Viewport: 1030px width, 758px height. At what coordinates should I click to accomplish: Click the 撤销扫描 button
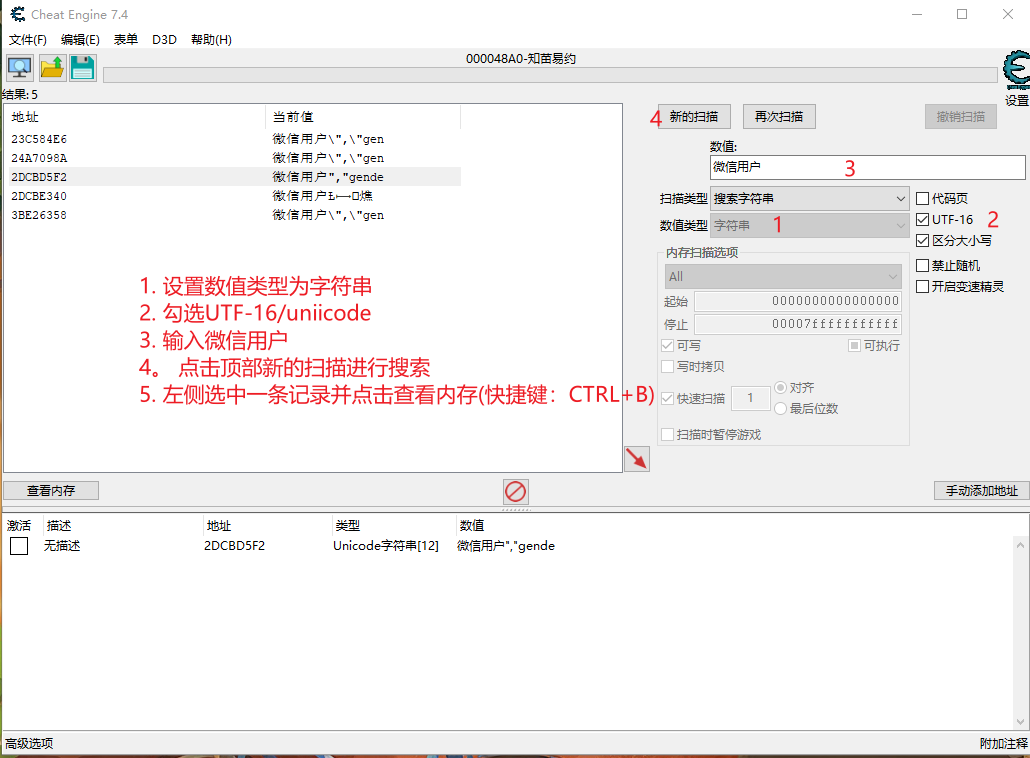tap(961, 117)
